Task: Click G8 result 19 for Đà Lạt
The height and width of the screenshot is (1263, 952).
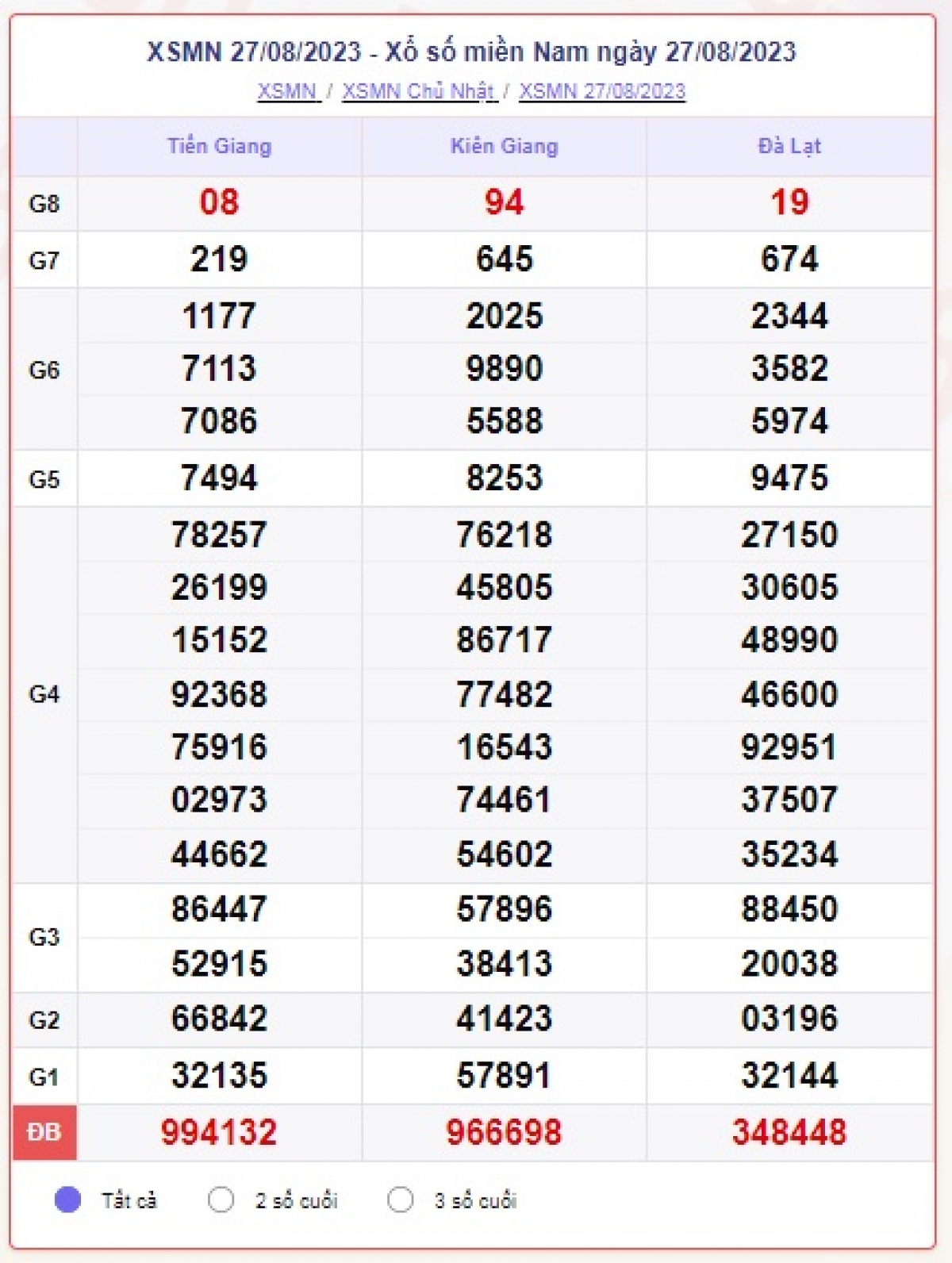Action: point(789,202)
